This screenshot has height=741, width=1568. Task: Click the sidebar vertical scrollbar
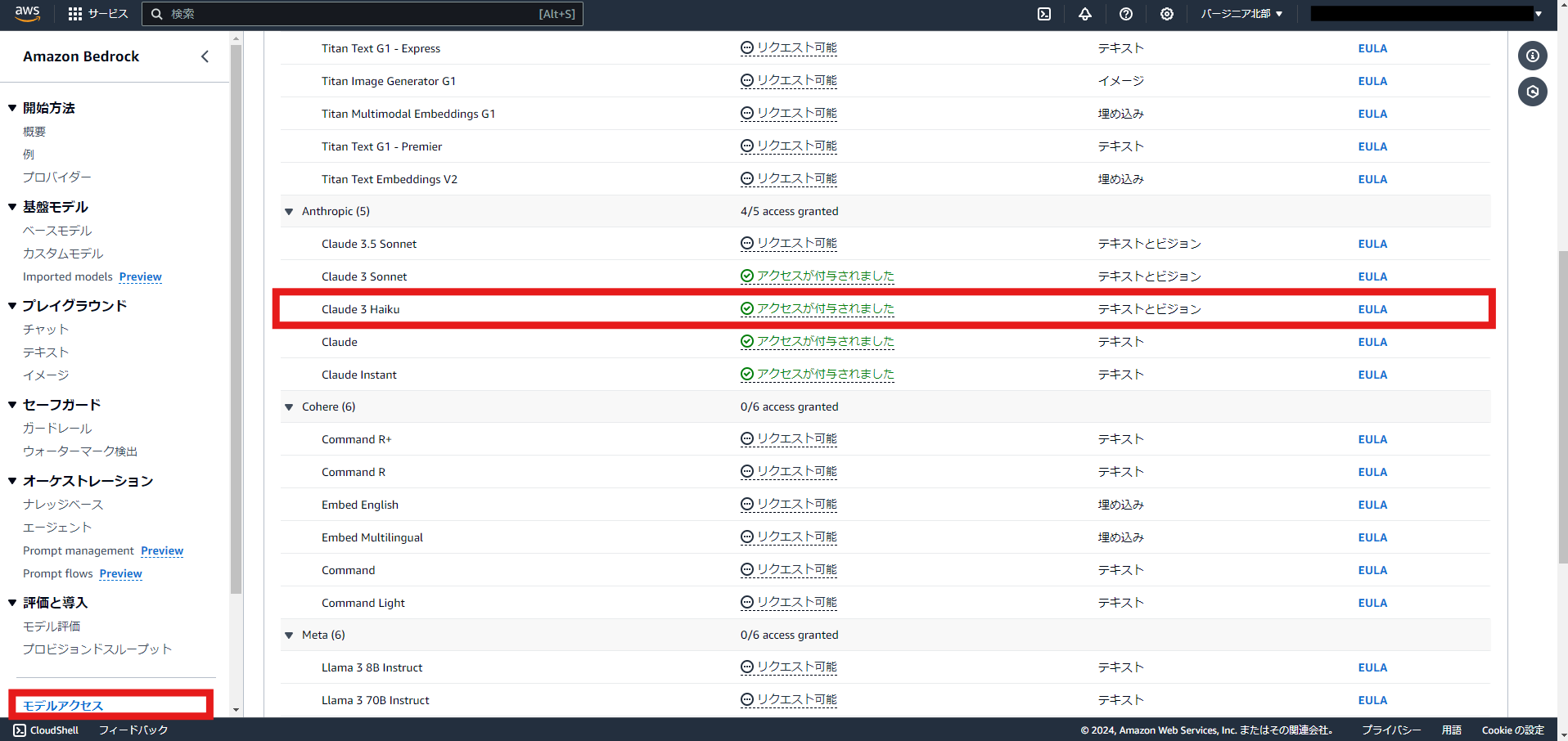click(x=237, y=319)
